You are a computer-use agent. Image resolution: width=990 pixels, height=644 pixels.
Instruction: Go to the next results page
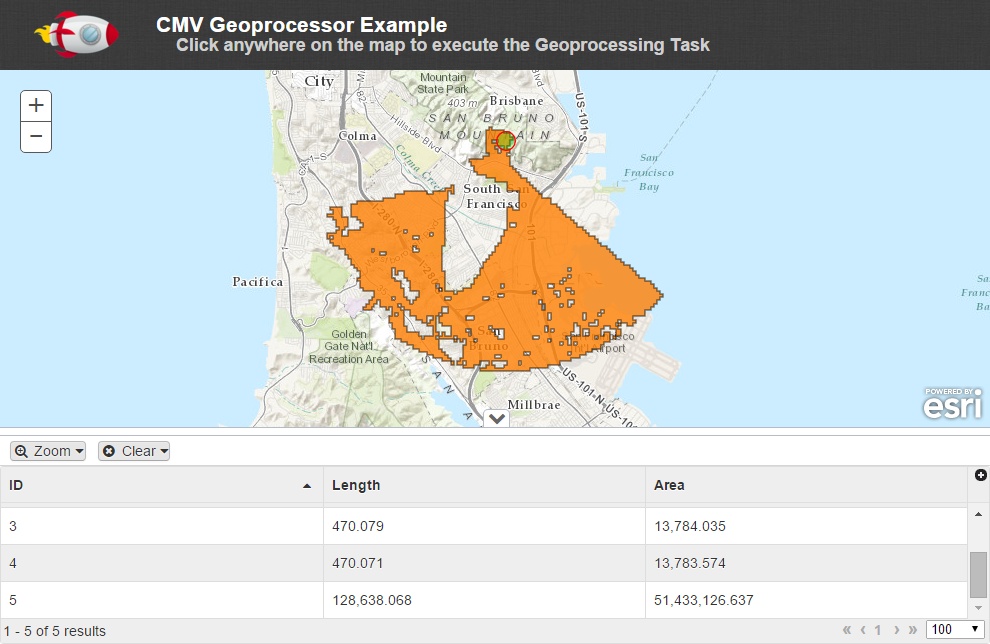click(895, 630)
